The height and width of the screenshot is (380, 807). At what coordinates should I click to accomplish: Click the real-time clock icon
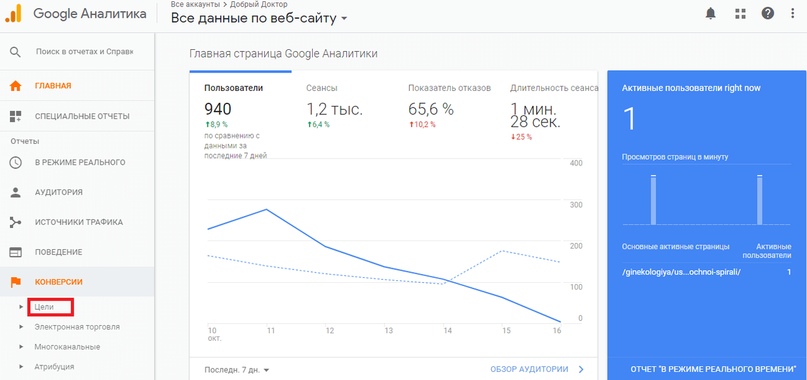pos(15,162)
